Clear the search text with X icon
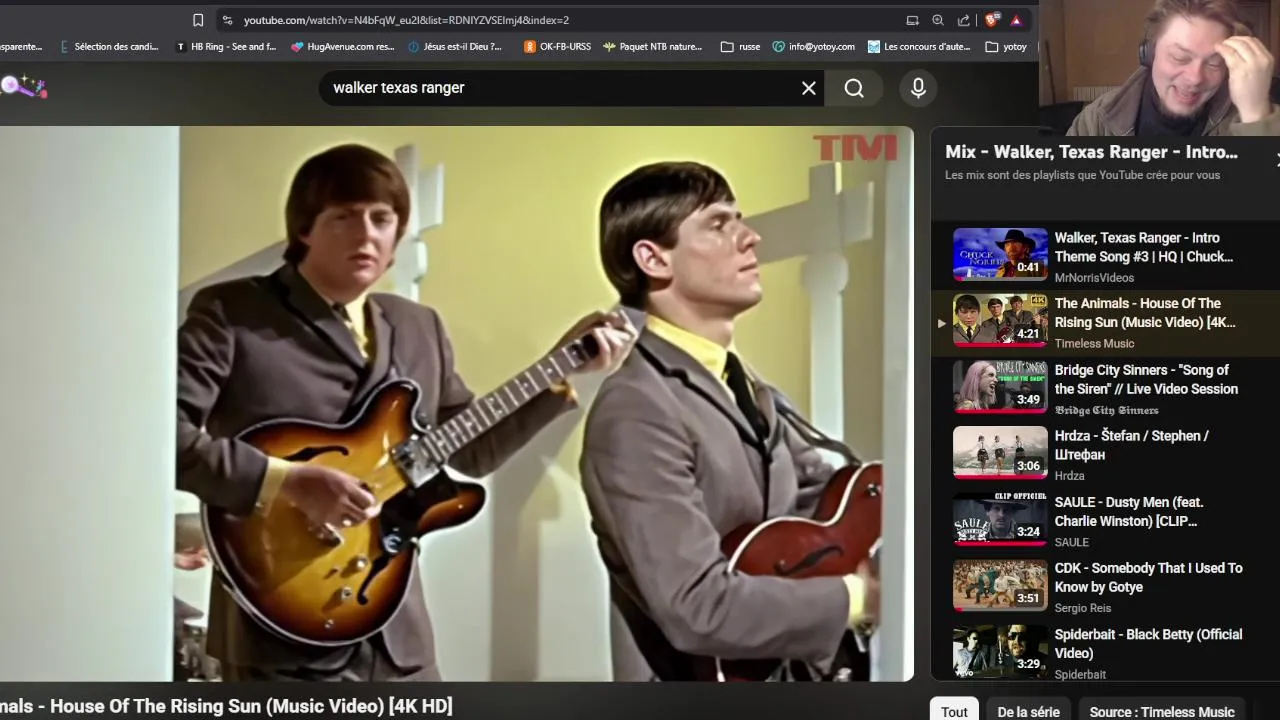Viewport: 1280px width, 720px height. pyautogui.click(x=809, y=88)
